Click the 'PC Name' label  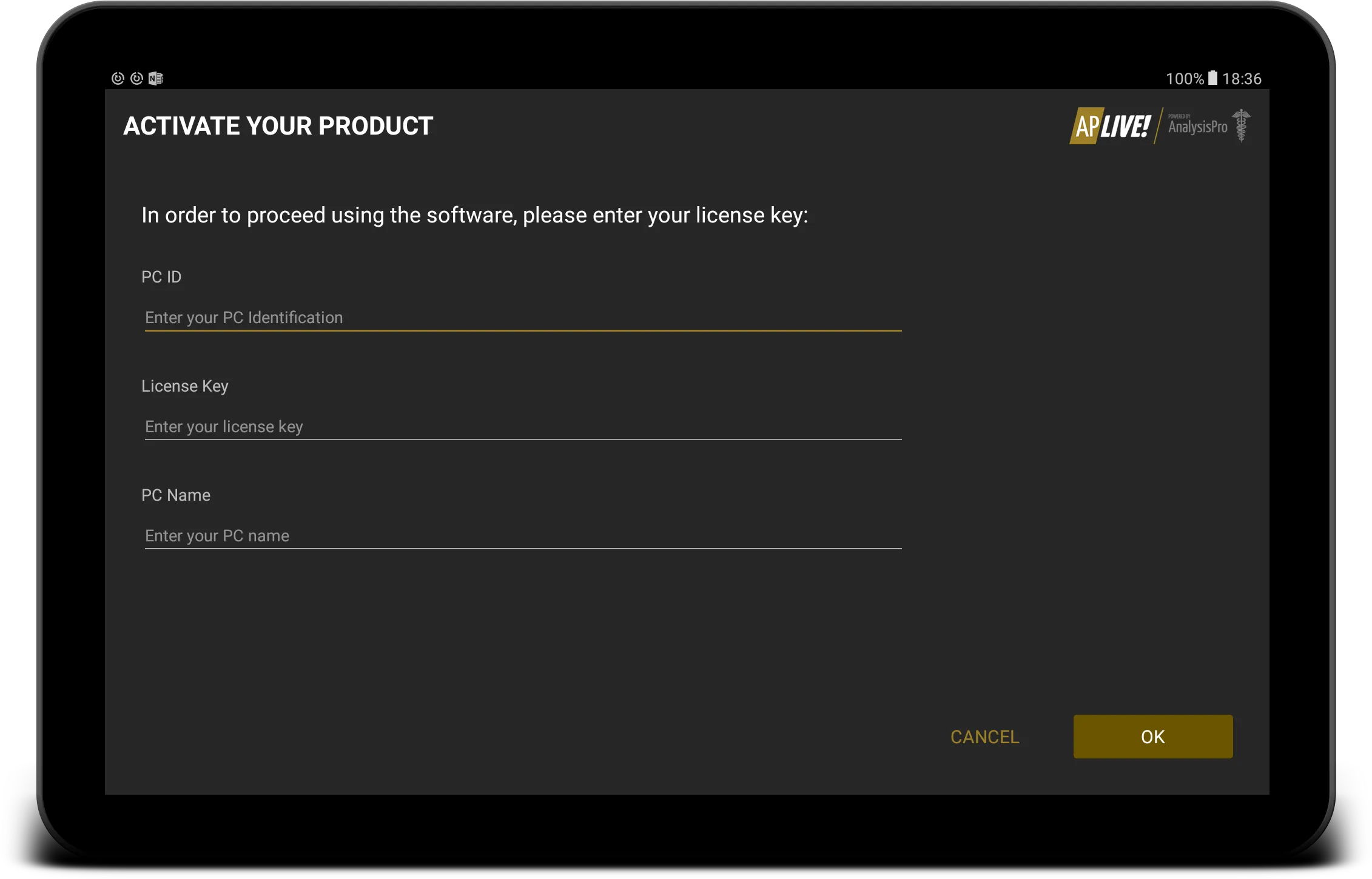(176, 495)
